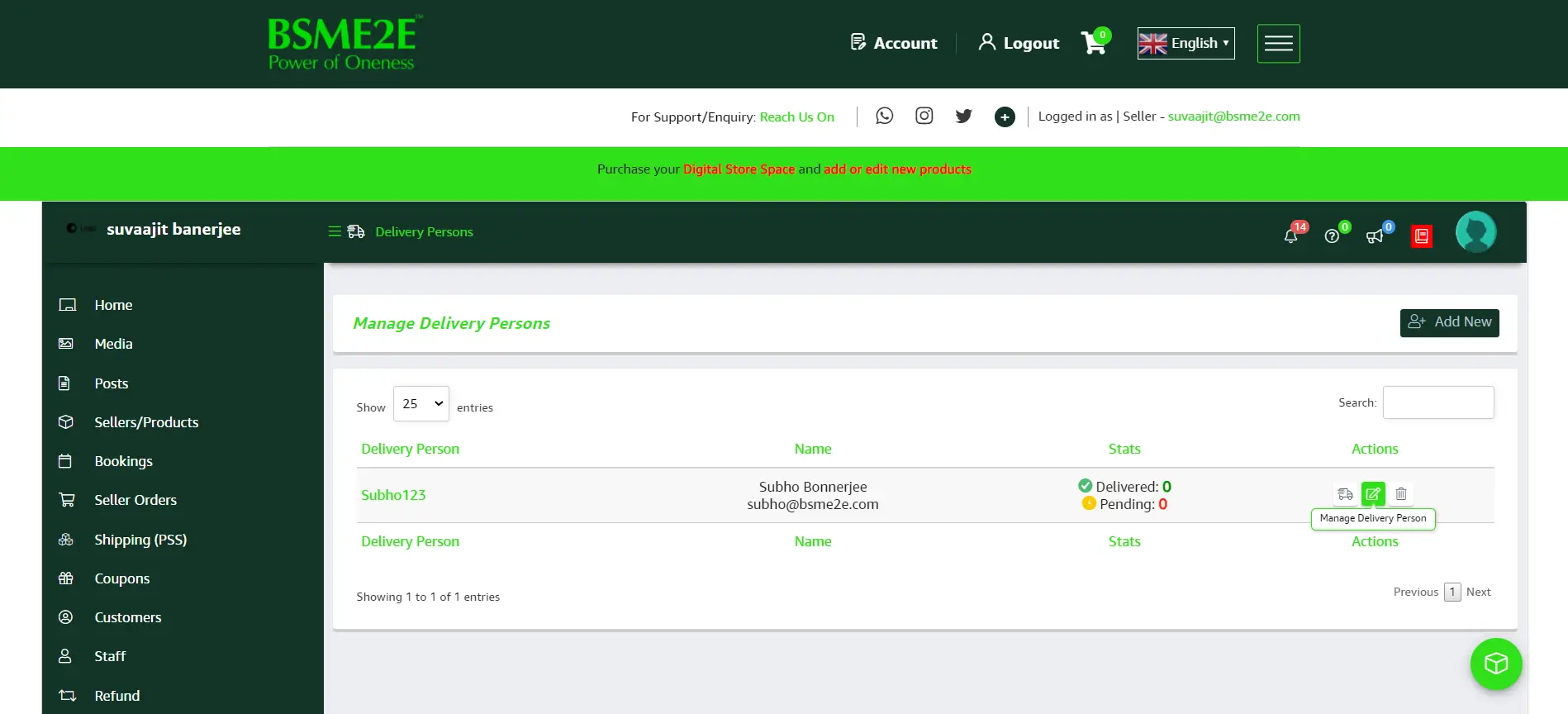Click green edit icon for Subho123
The image size is (1568, 714).
pyautogui.click(x=1373, y=494)
